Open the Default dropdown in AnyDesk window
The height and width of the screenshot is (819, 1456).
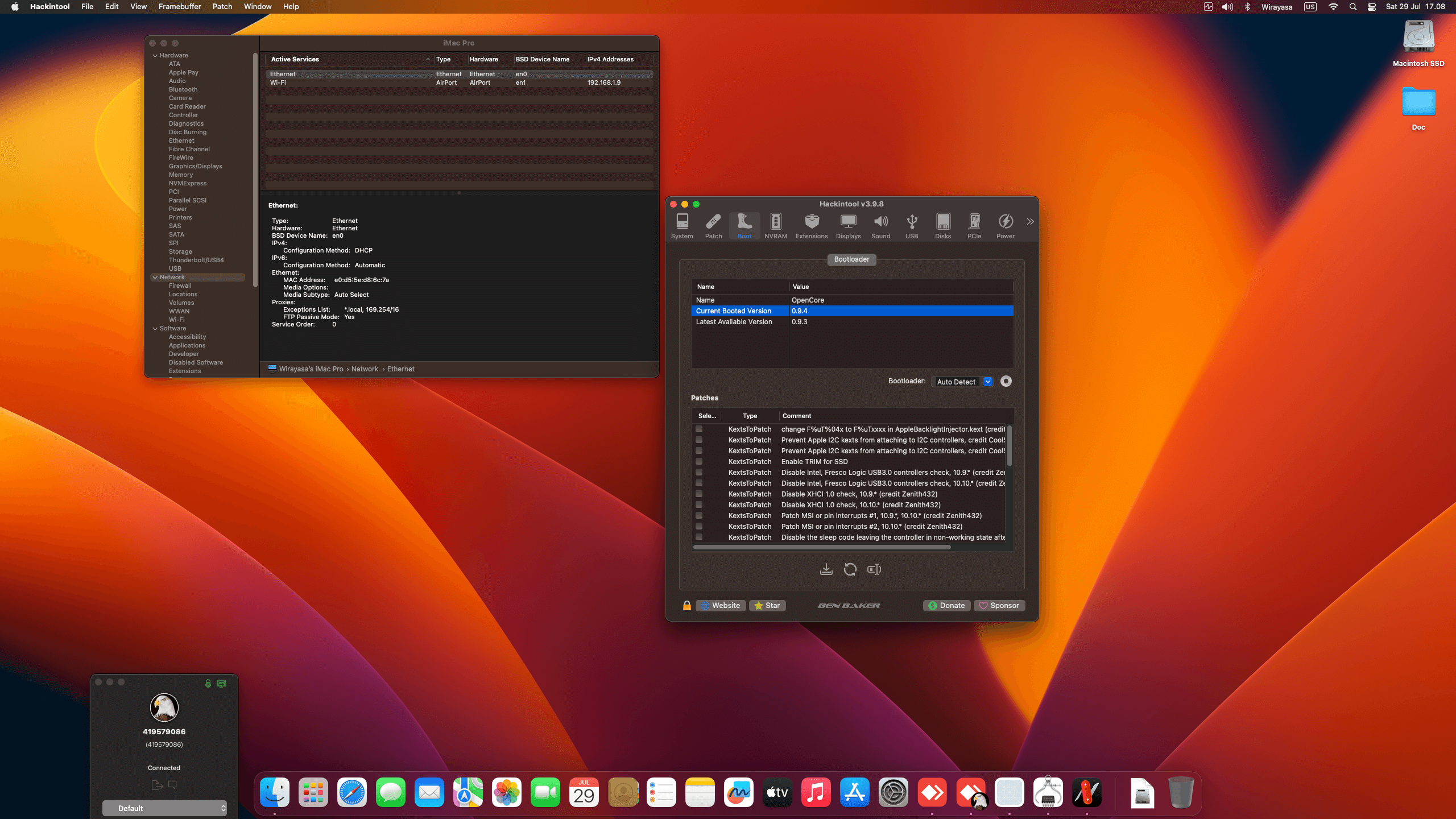164,808
